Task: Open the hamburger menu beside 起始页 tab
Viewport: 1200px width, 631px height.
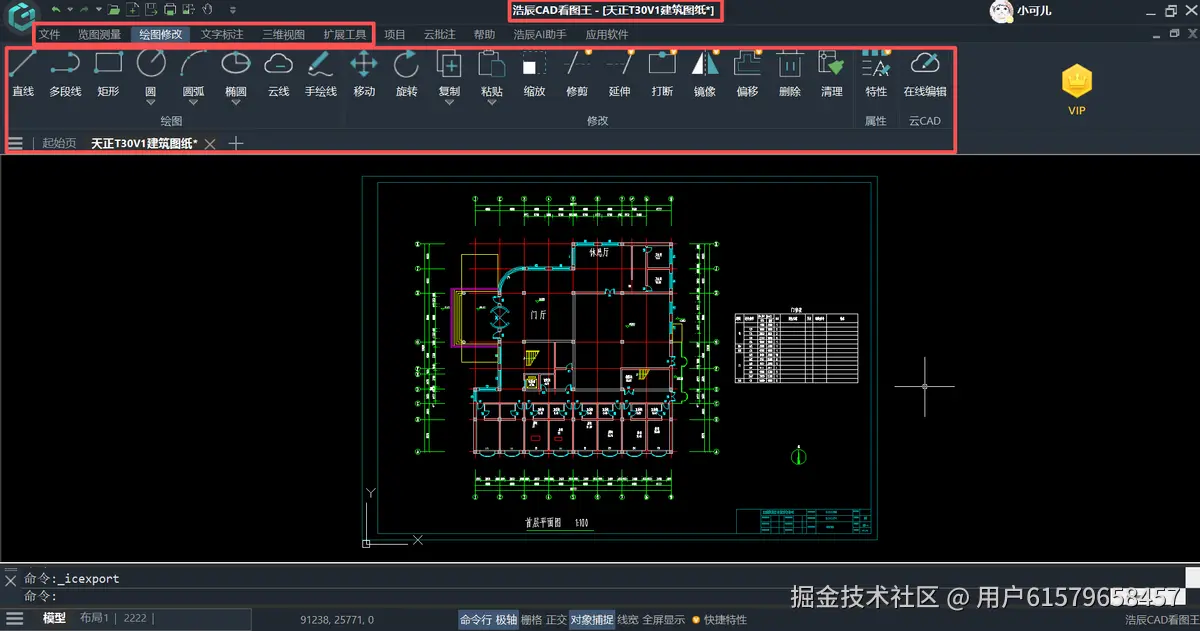Action: point(15,144)
